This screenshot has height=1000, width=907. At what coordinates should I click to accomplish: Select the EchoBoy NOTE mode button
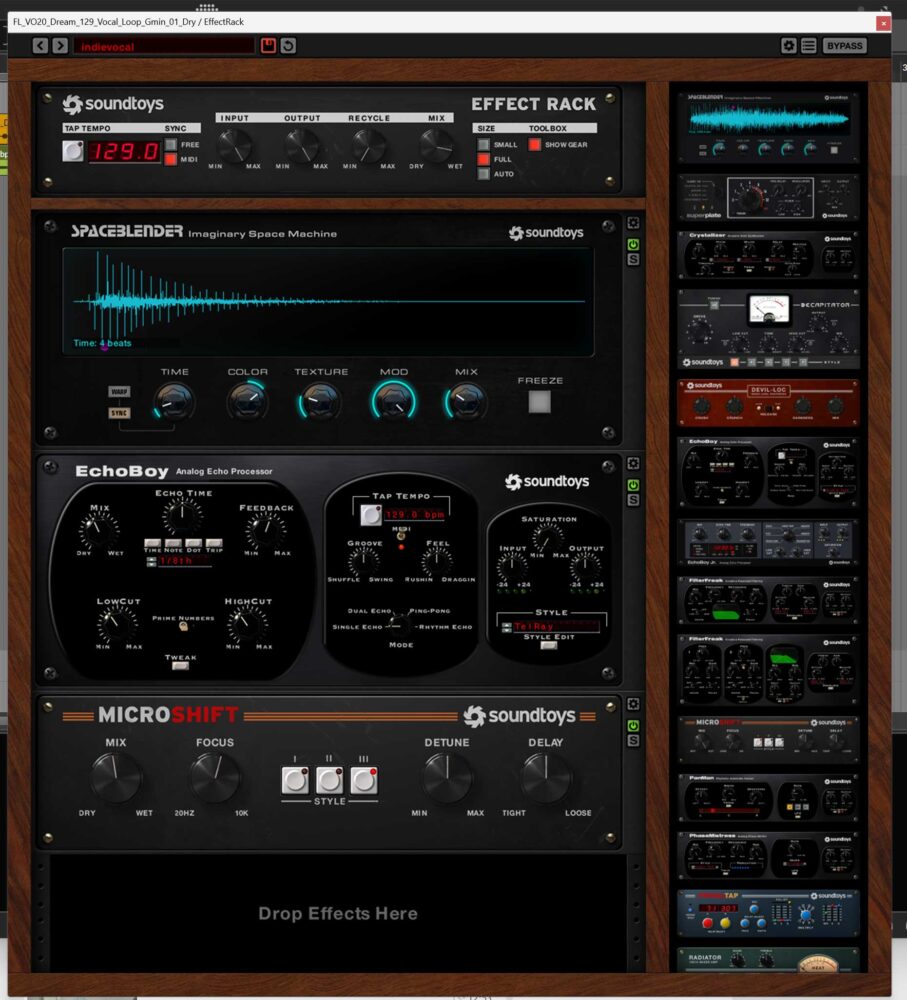(173, 543)
